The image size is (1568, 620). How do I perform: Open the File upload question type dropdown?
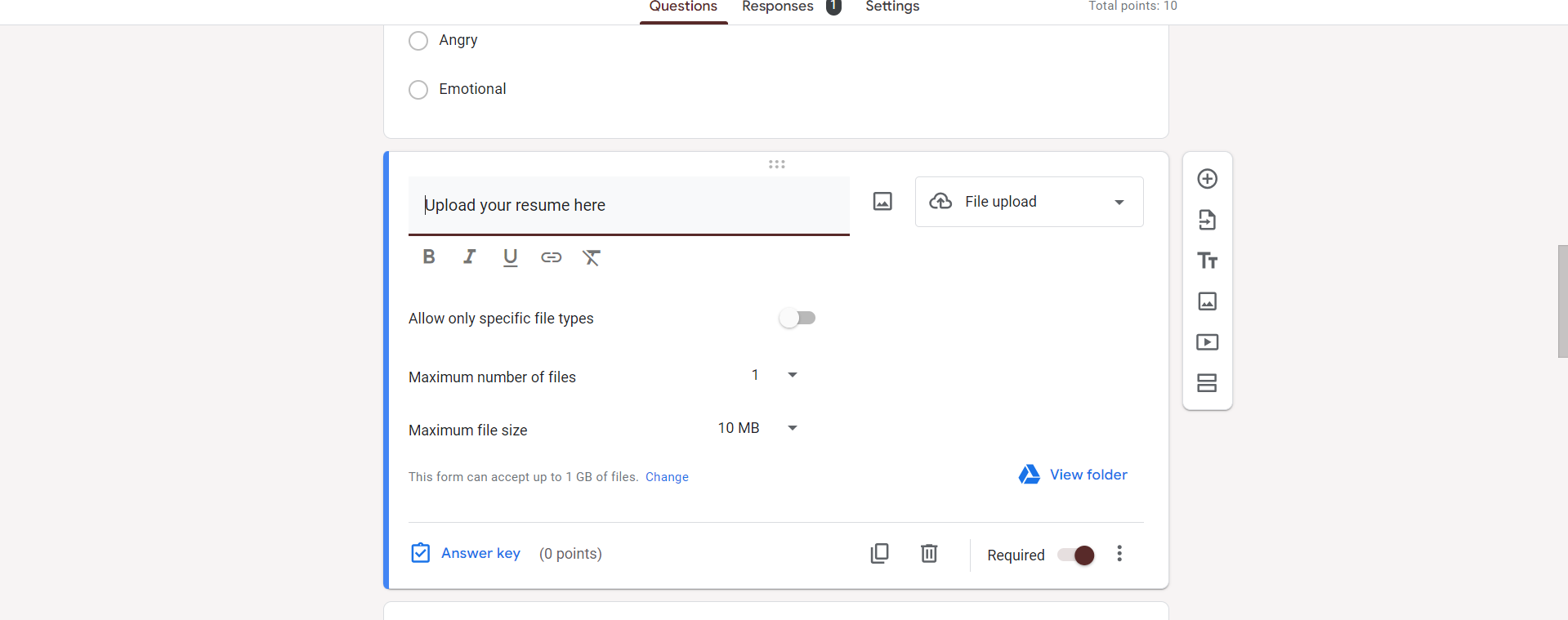tap(1029, 202)
